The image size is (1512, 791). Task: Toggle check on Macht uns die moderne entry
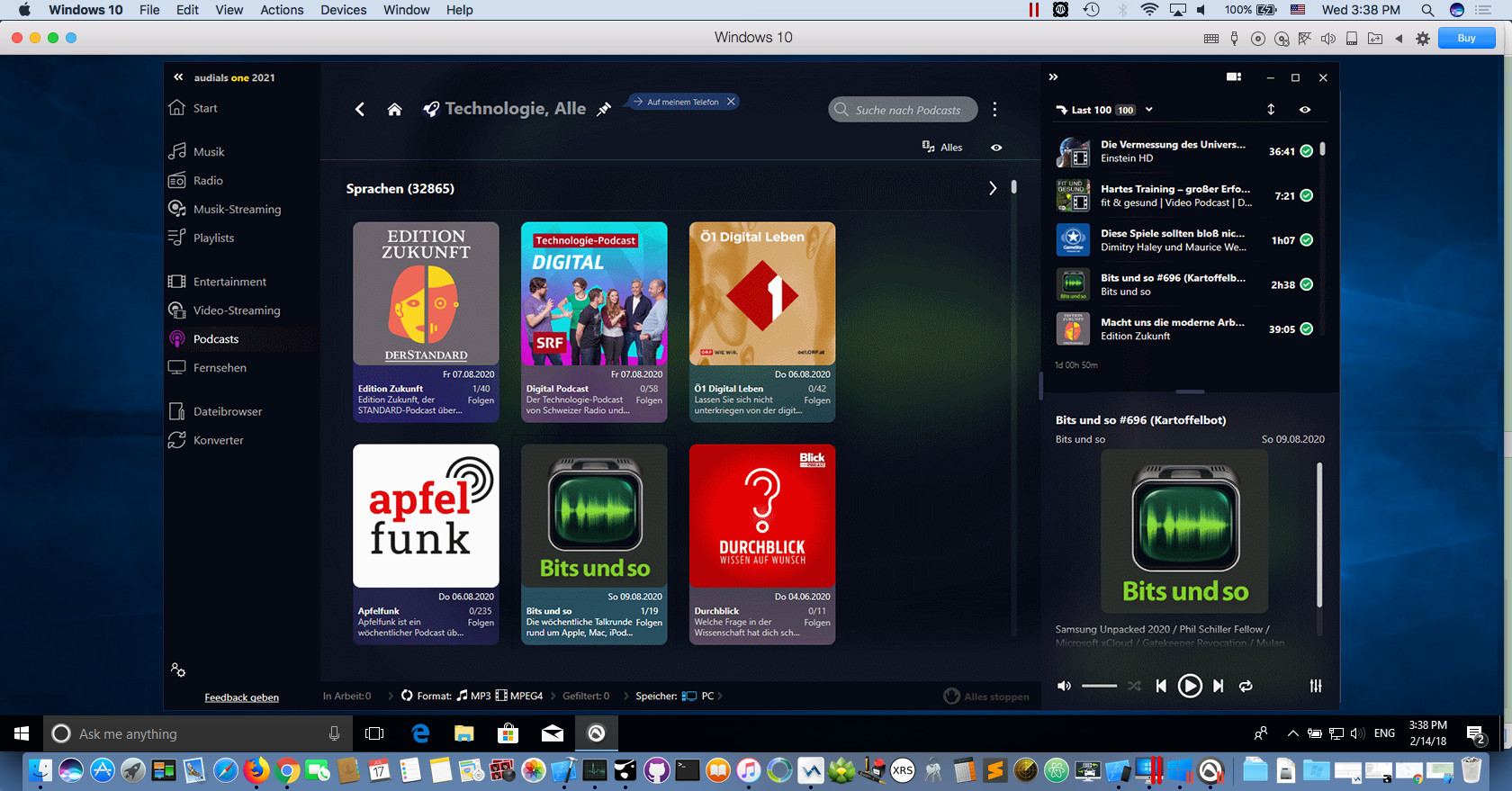pos(1306,329)
